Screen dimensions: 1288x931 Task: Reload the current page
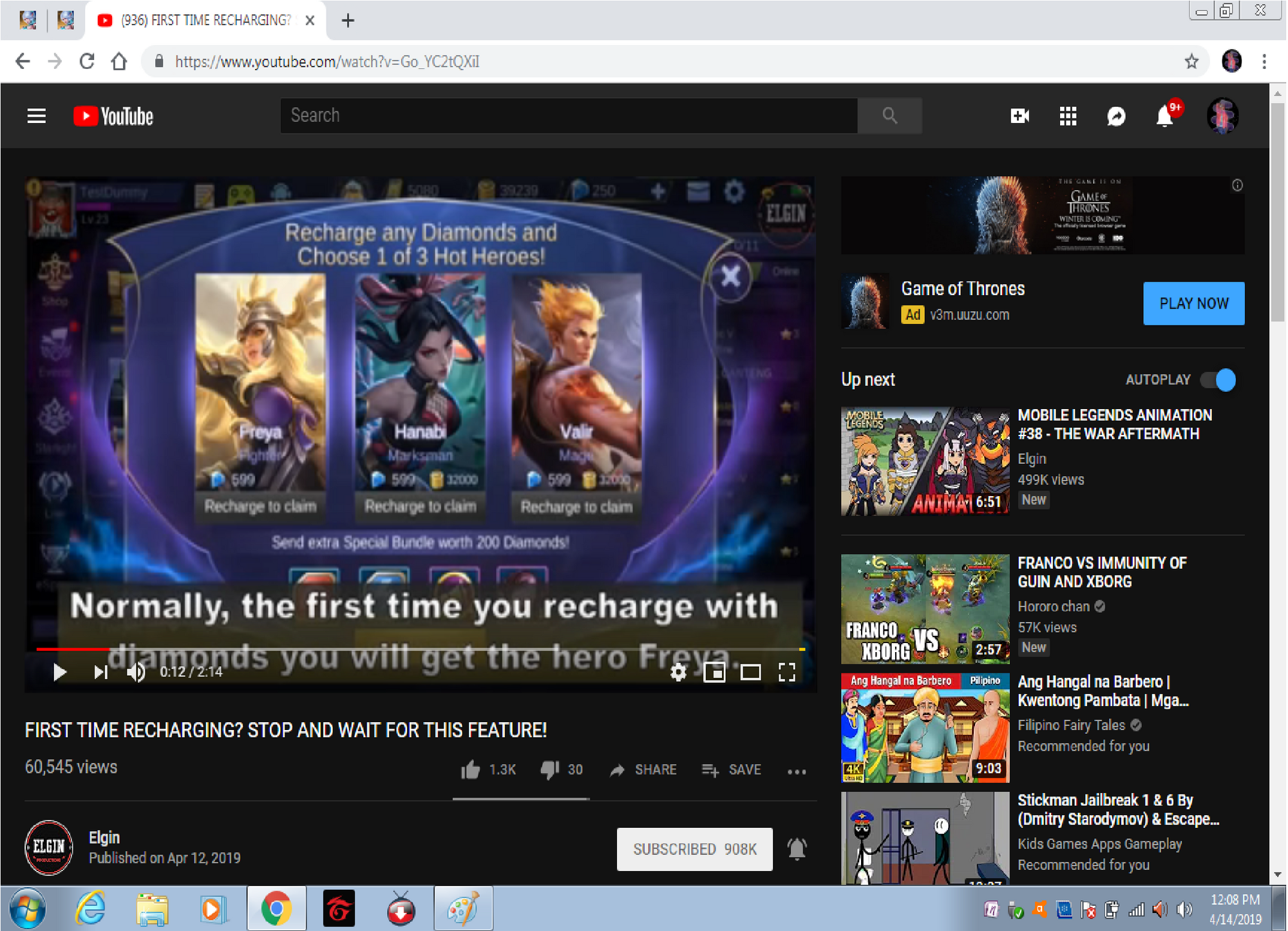[87, 61]
